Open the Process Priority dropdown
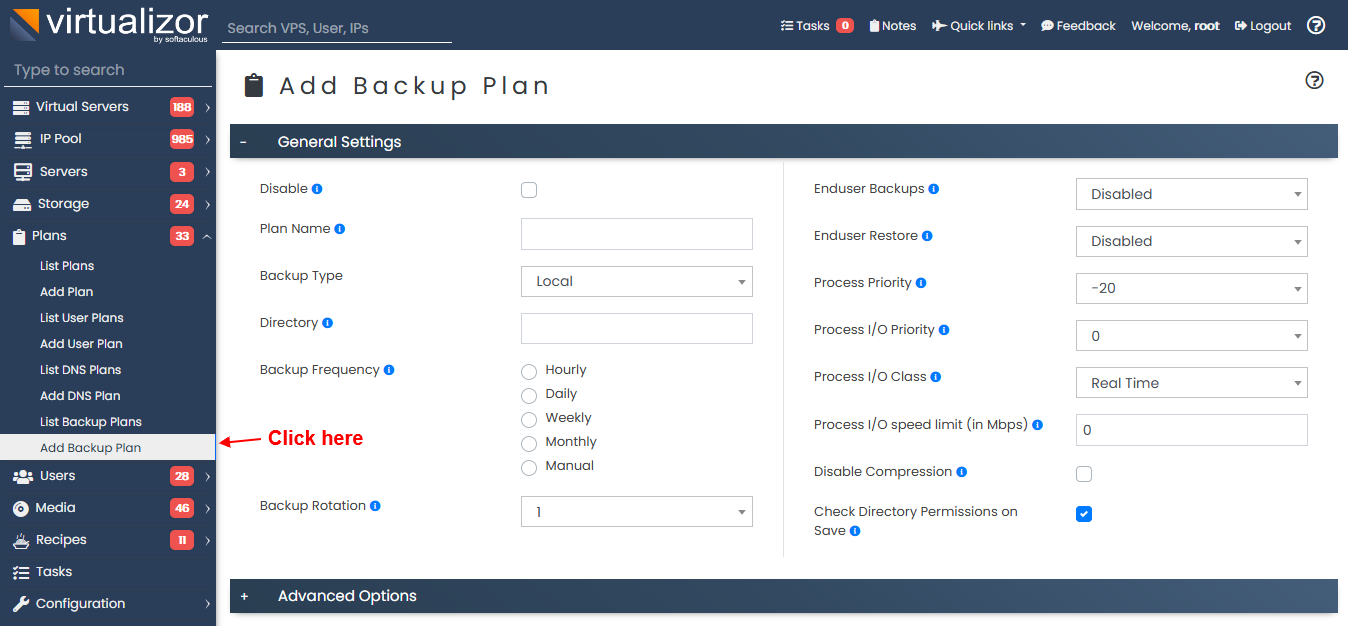The image size is (1348, 626). click(x=1191, y=288)
